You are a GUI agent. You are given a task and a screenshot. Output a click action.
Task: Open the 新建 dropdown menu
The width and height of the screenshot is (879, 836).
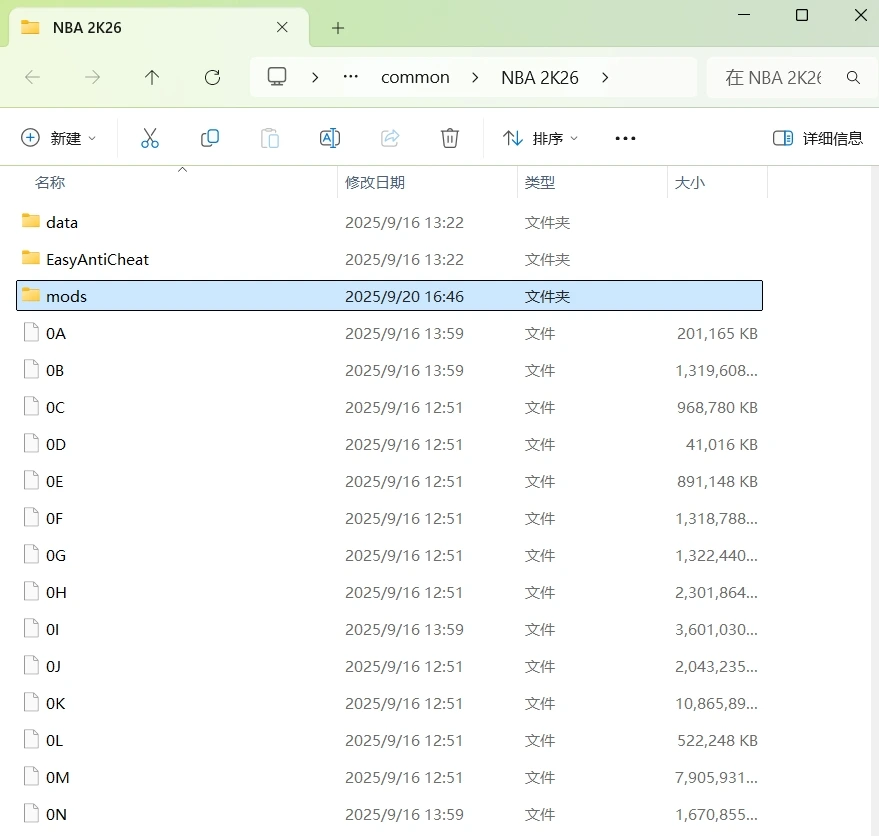pos(60,138)
